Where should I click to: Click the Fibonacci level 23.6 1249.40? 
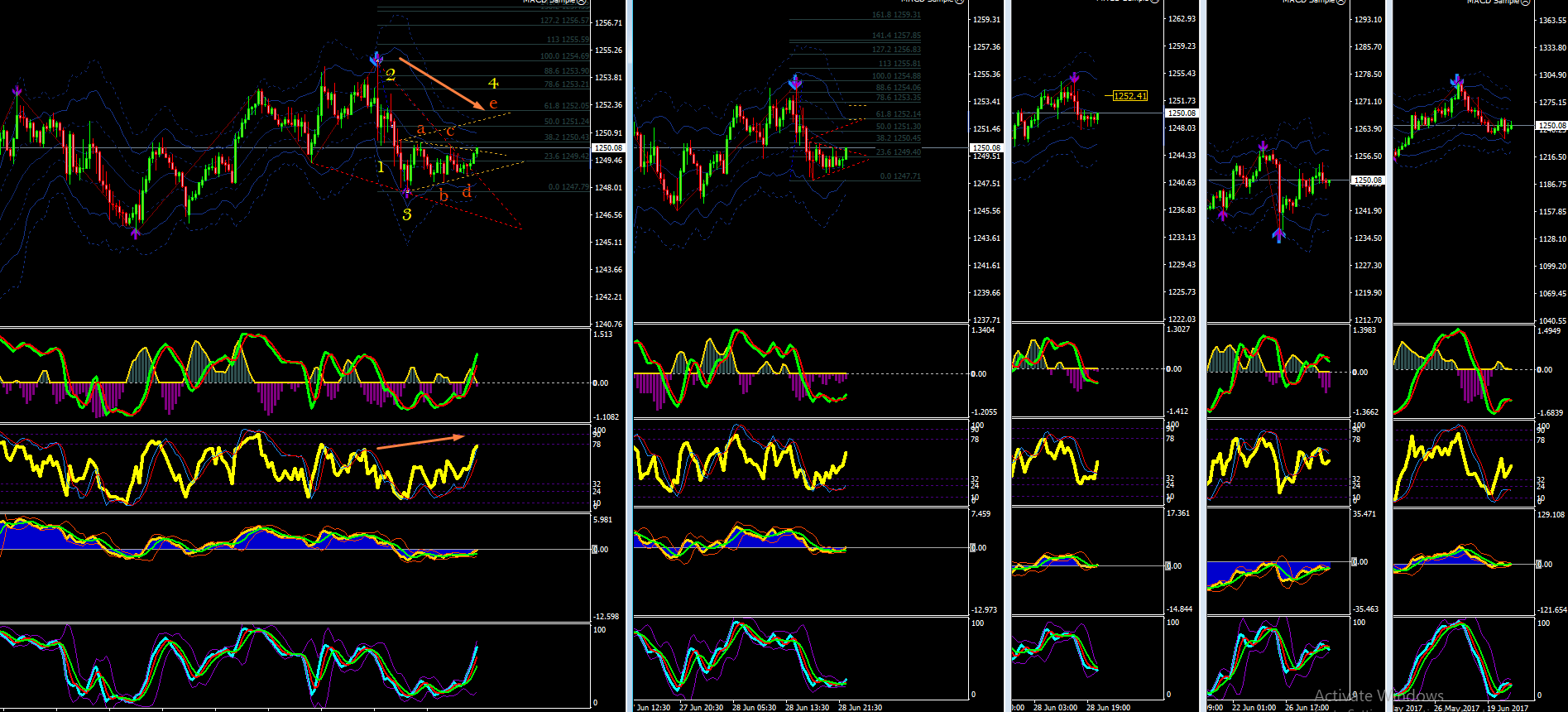(x=898, y=152)
